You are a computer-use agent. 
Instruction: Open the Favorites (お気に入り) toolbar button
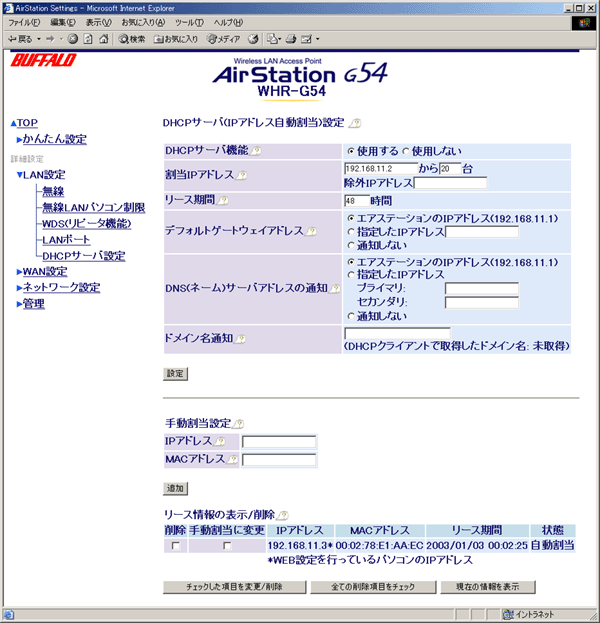tap(176, 39)
